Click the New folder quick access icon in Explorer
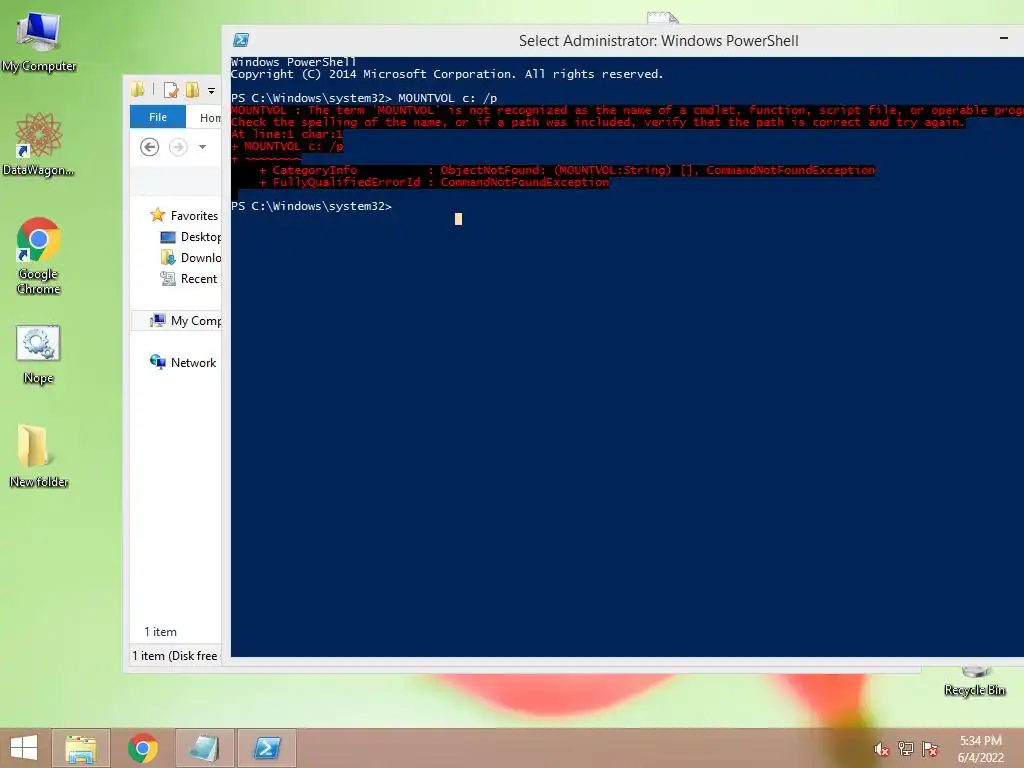 [x=192, y=90]
